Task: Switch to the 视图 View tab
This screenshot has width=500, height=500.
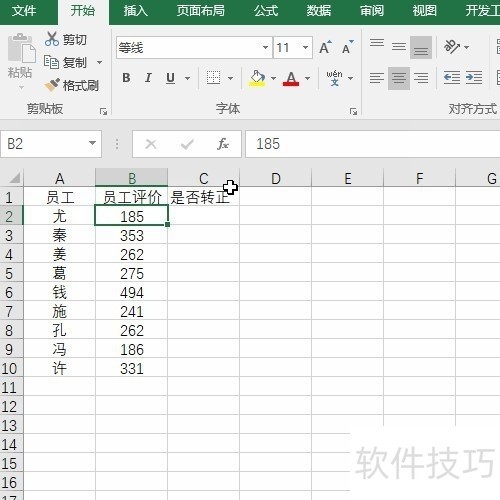Action: [x=424, y=11]
